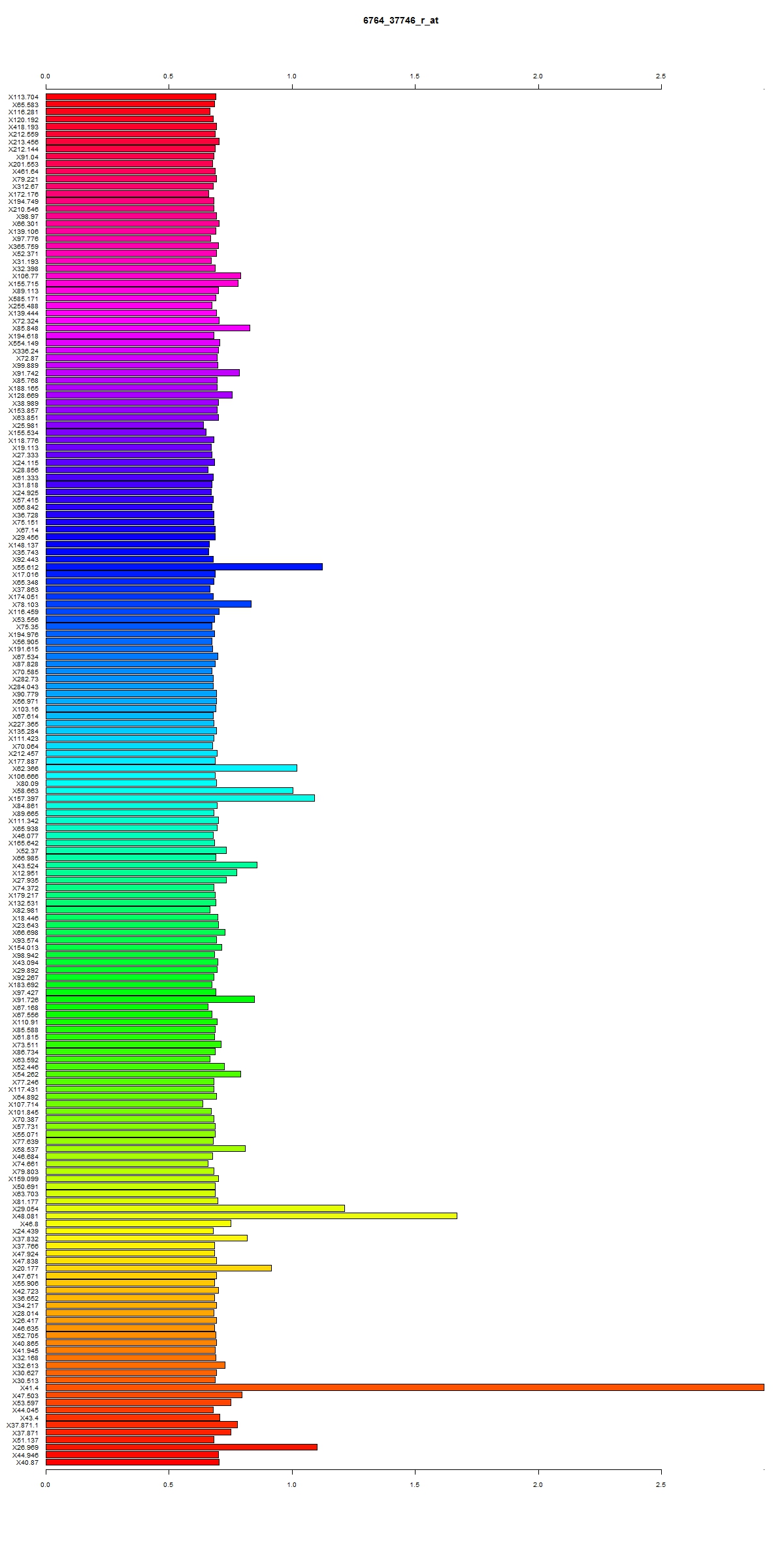784x1568 pixels.
Task: Select the X41.4 row label
Action: coord(29,1388)
